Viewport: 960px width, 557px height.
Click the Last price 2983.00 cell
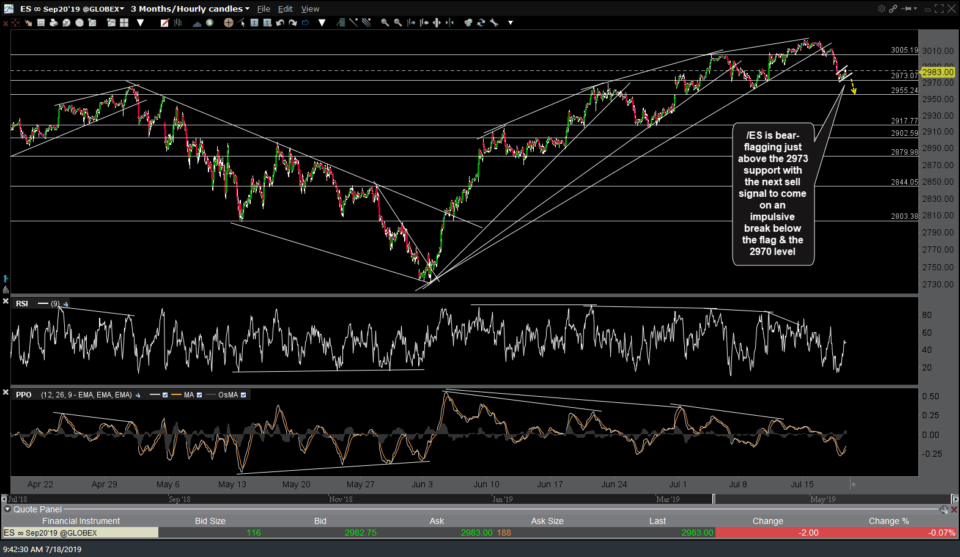coord(697,533)
